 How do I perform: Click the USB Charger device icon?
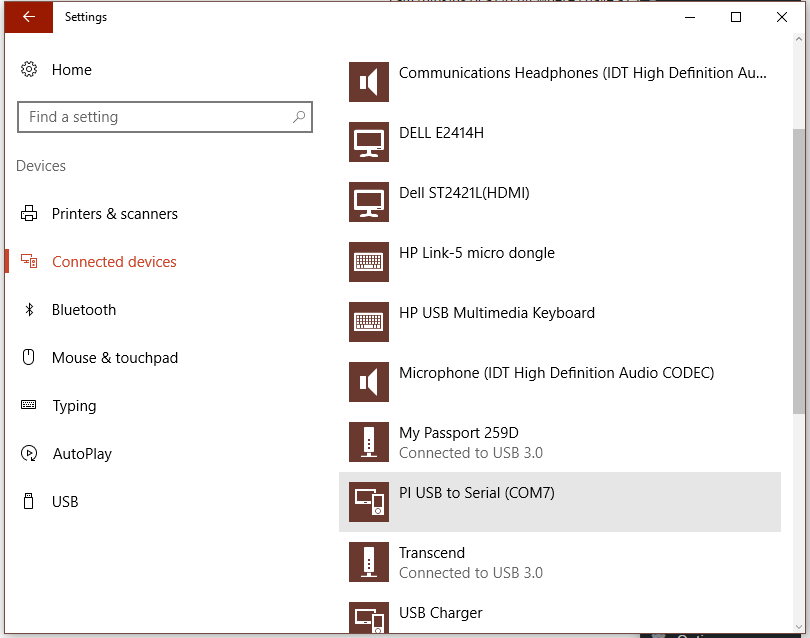point(369,617)
